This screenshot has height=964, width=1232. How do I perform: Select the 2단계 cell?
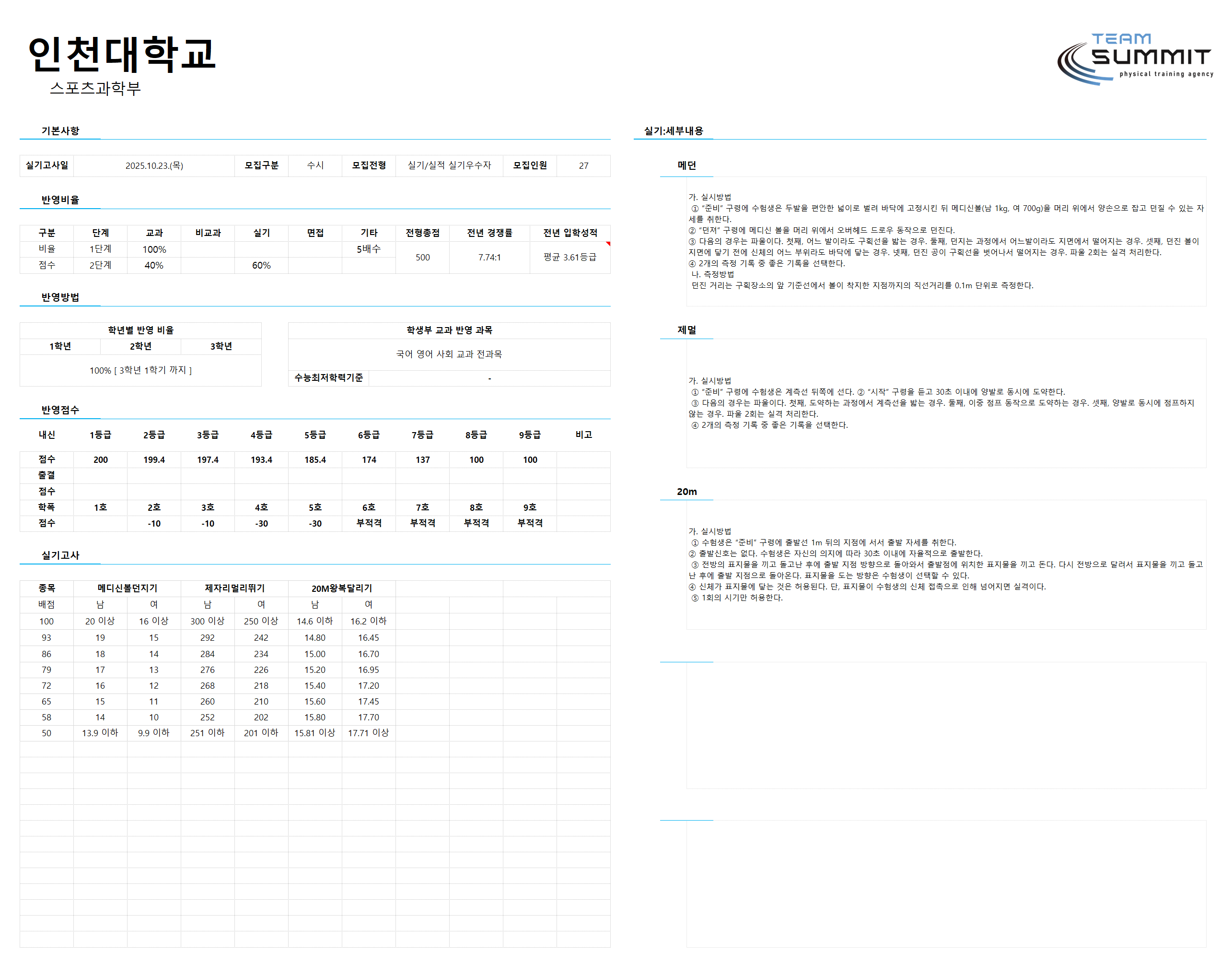click(x=100, y=265)
